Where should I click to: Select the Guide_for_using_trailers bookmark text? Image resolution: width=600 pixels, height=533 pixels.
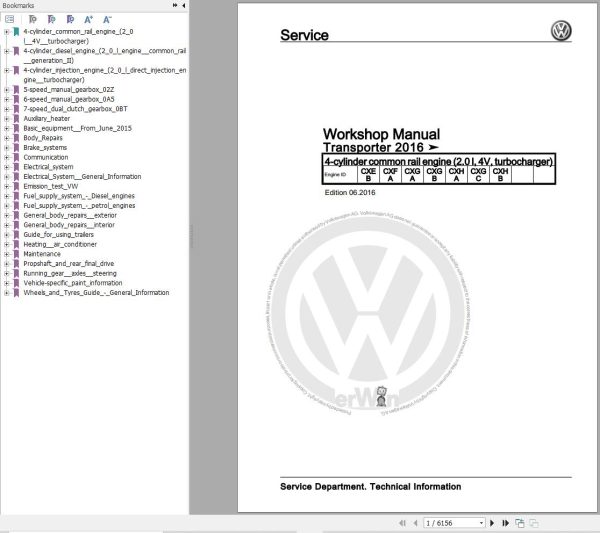pyautogui.click(x=58, y=235)
